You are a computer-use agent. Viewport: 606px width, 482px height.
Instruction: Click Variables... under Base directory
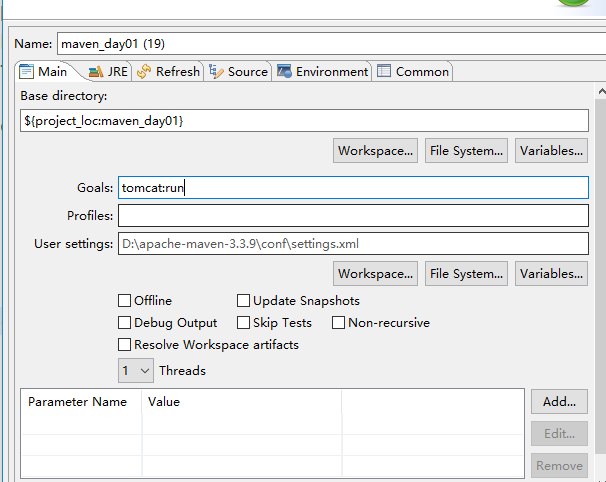pyautogui.click(x=551, y=151)
